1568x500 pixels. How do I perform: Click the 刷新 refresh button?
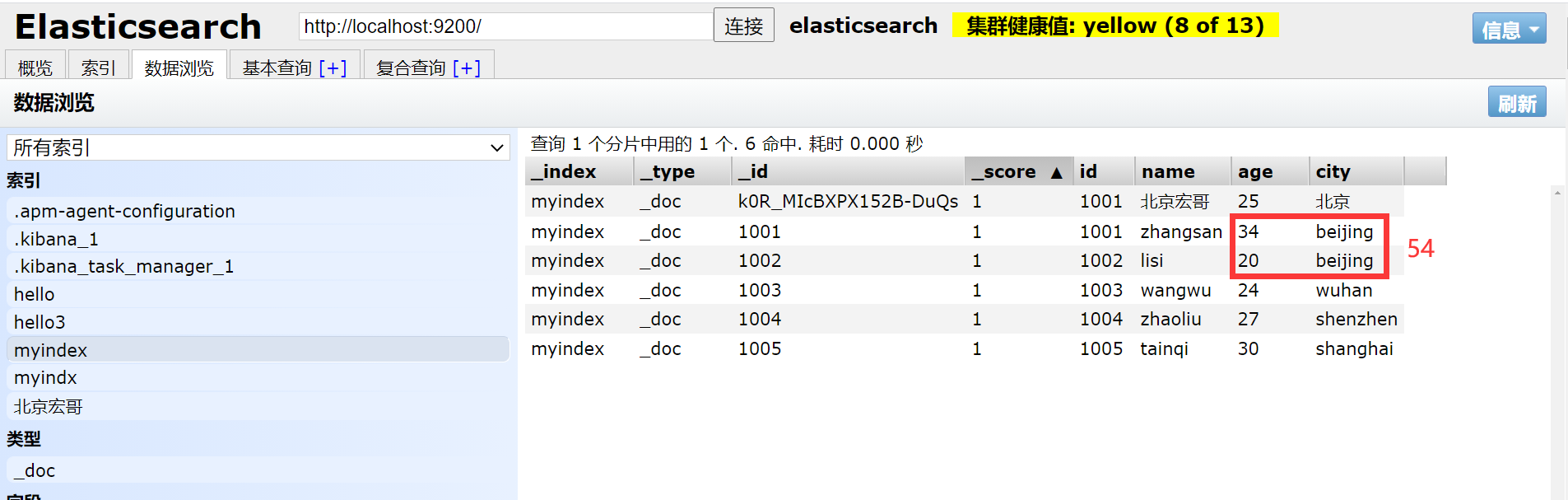tap(1516, 102)
